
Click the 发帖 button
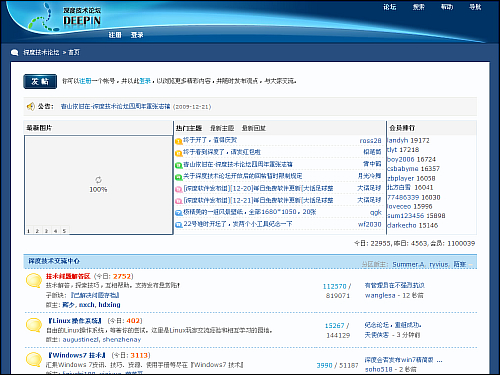[40, 81]
